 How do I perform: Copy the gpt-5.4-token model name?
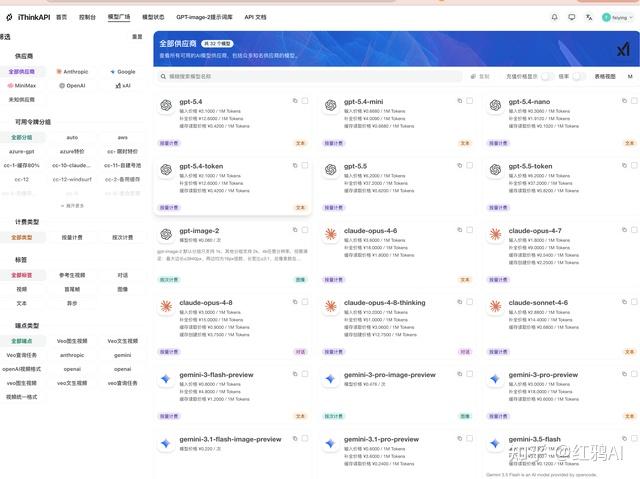coord(295,165)
